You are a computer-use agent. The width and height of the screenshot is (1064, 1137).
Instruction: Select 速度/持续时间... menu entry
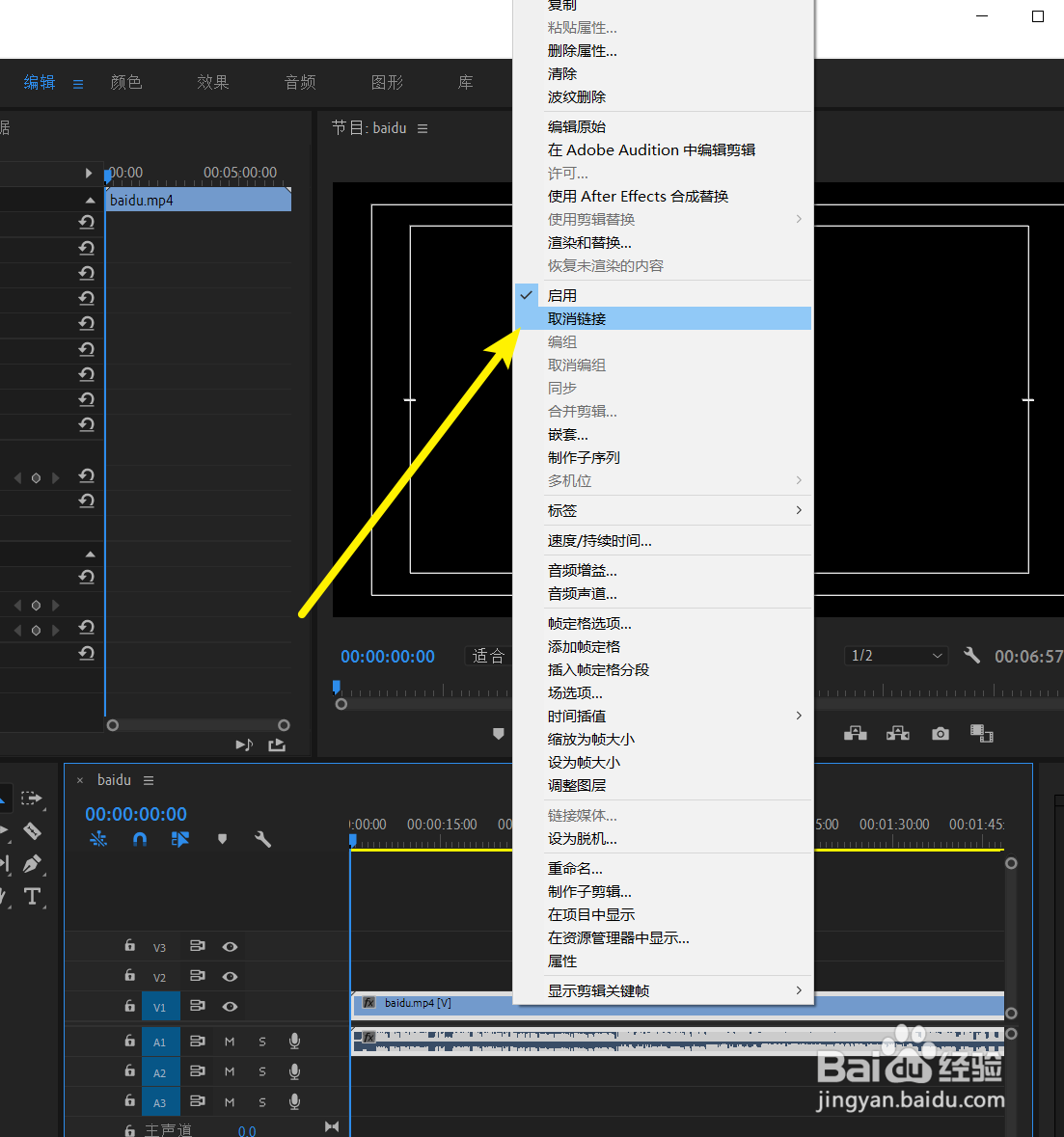663,541
